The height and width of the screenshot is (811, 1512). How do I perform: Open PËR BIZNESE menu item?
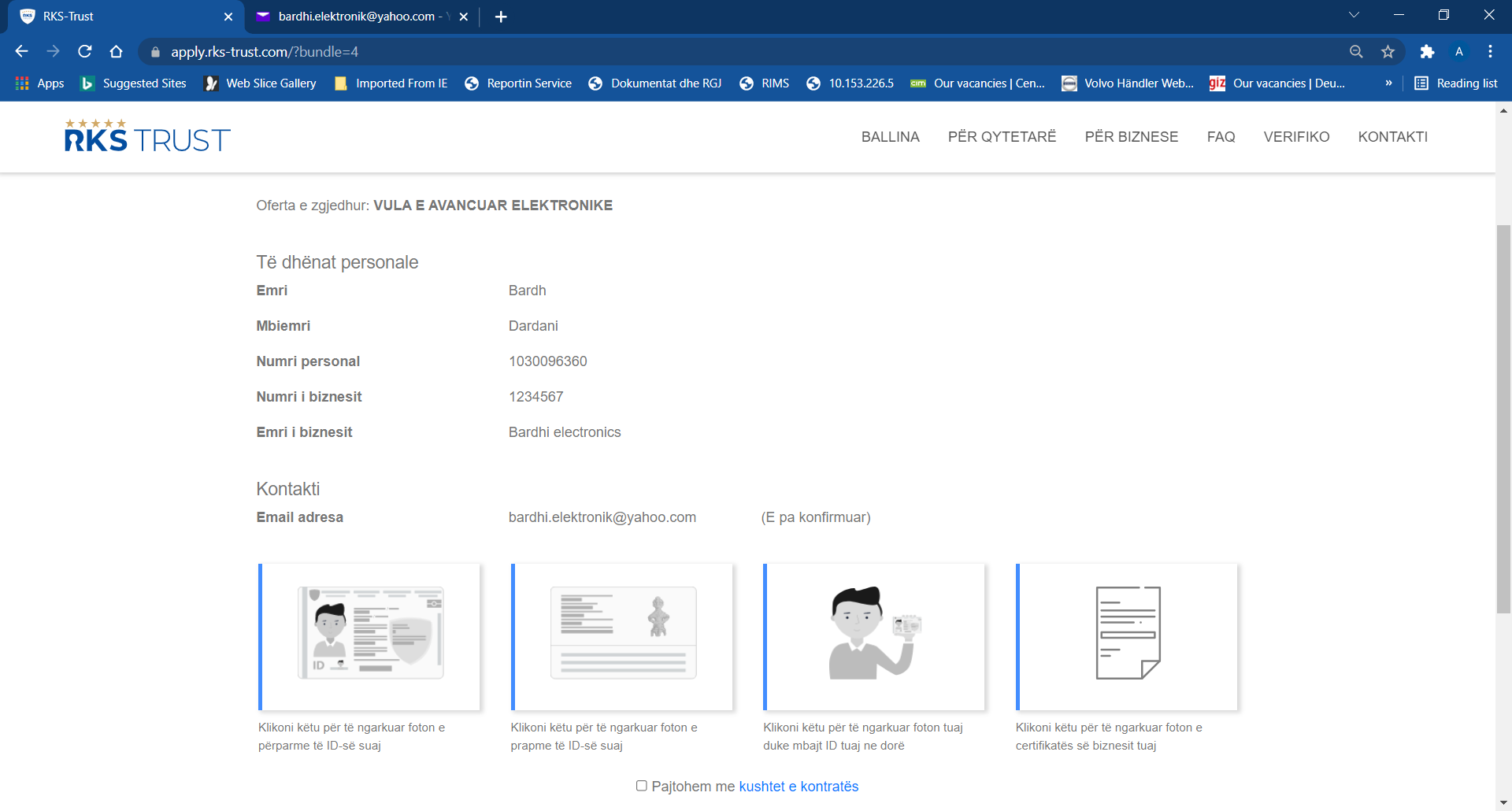click(x=1131, y=137)
